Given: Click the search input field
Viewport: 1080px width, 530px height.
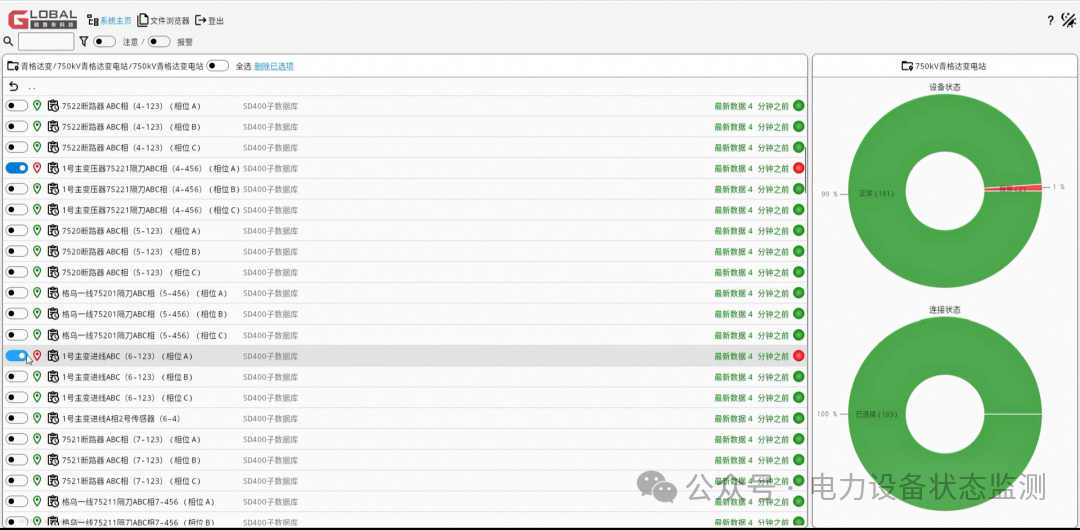Looking at the screenshot, I should click(46, 41).
